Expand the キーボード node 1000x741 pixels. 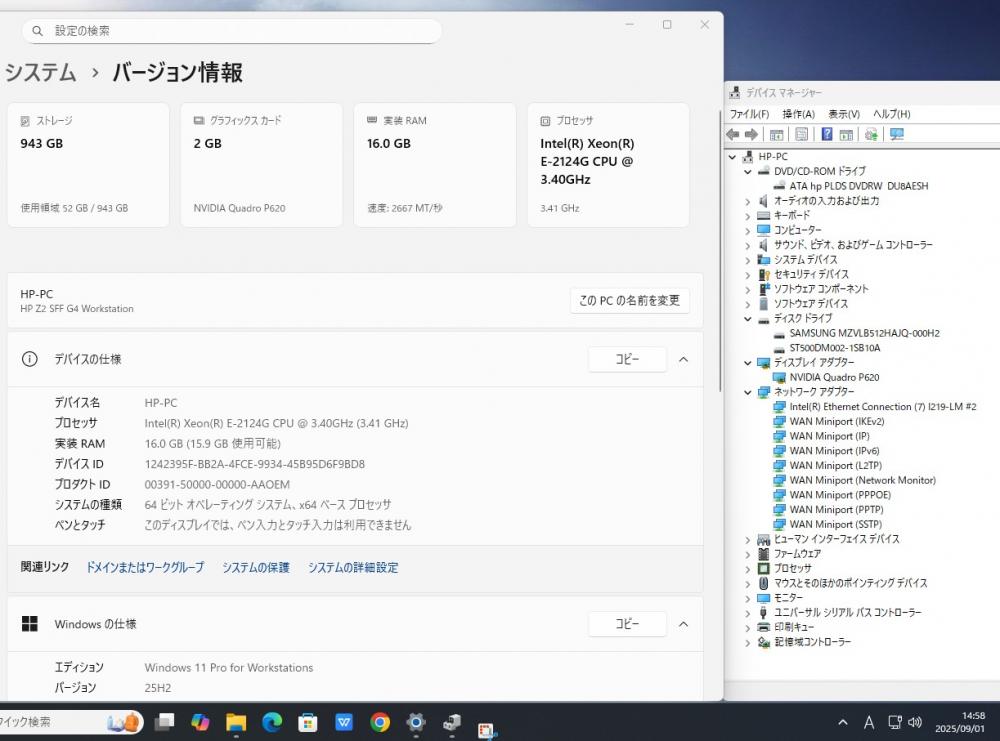[x=748, y=216]
